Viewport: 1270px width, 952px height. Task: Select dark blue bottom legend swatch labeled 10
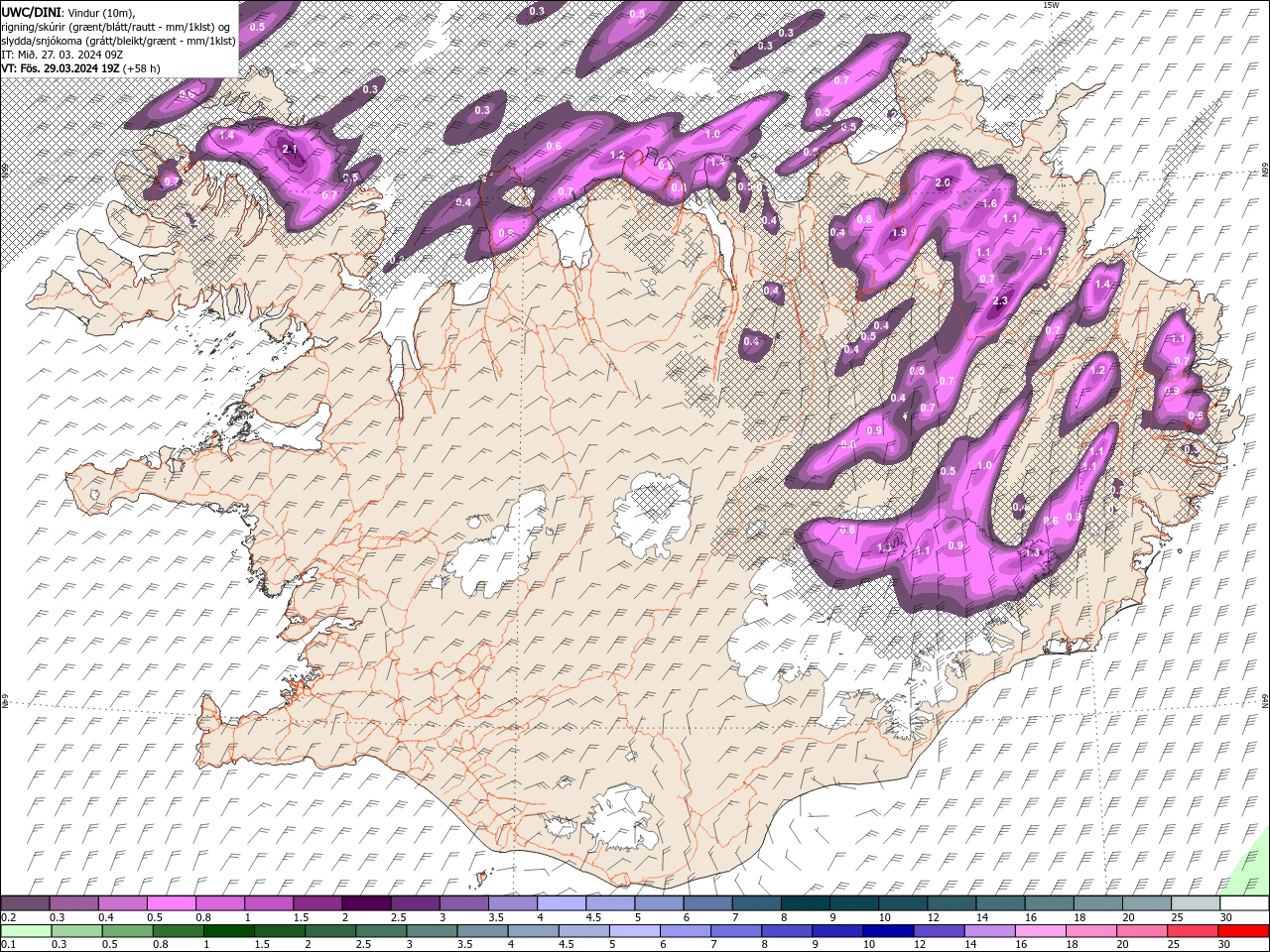click(x=888, y=931)
